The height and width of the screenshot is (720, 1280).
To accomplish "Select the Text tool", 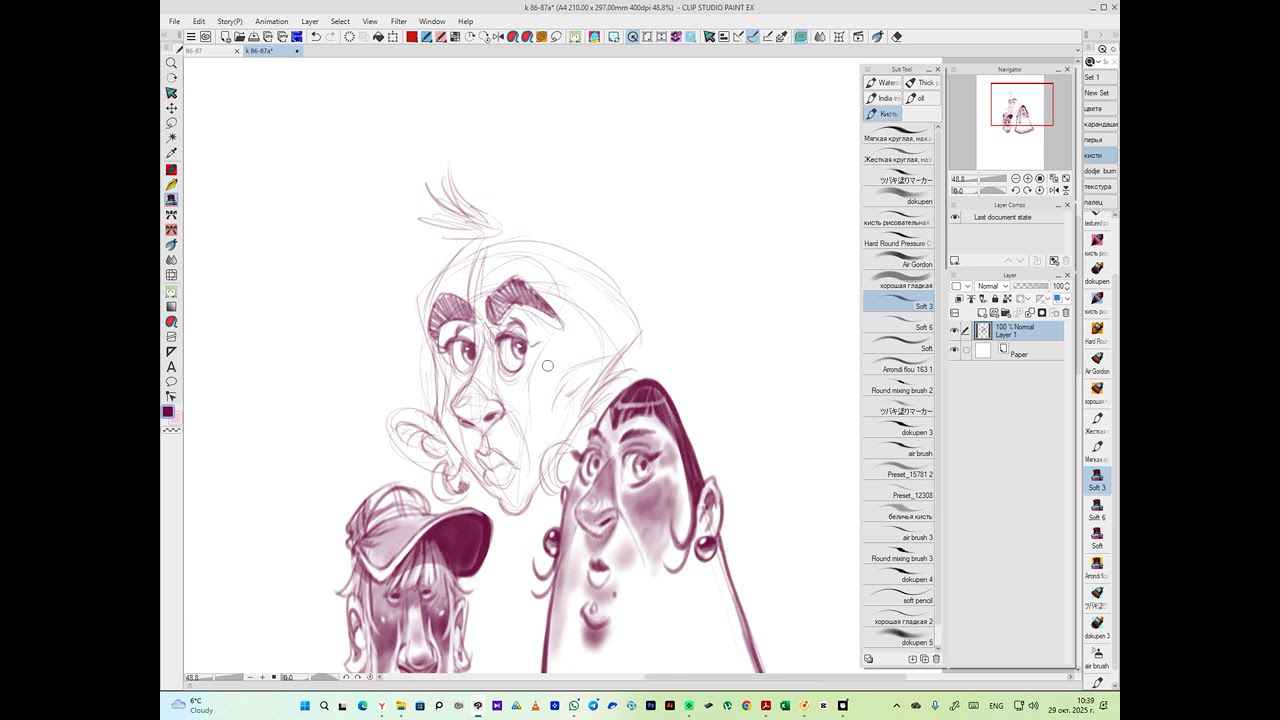I will tap(171, 367).
